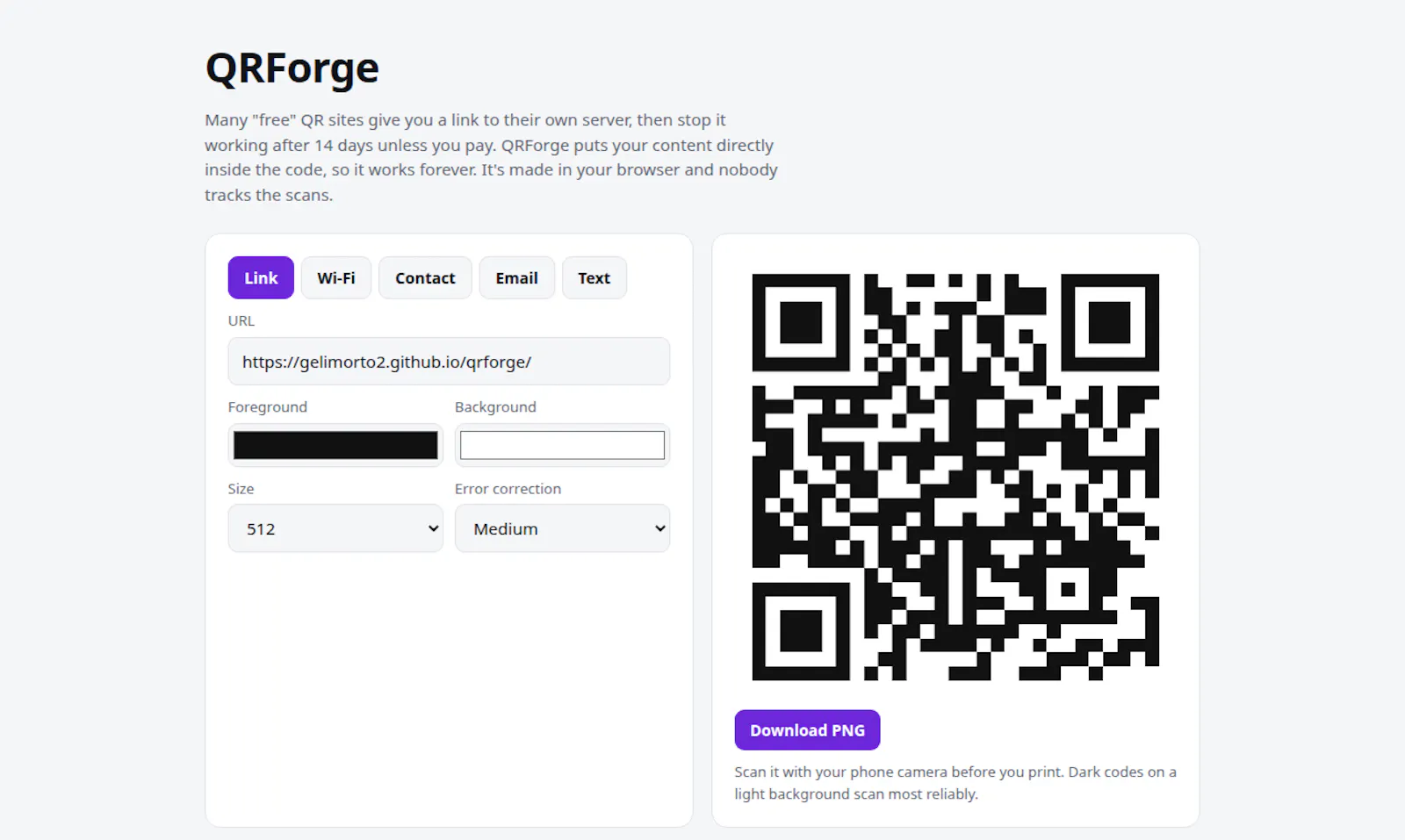Click the 'Error correction' label
The height and width of the screenshot is (840, 1405).
click(x=508, y=489)
